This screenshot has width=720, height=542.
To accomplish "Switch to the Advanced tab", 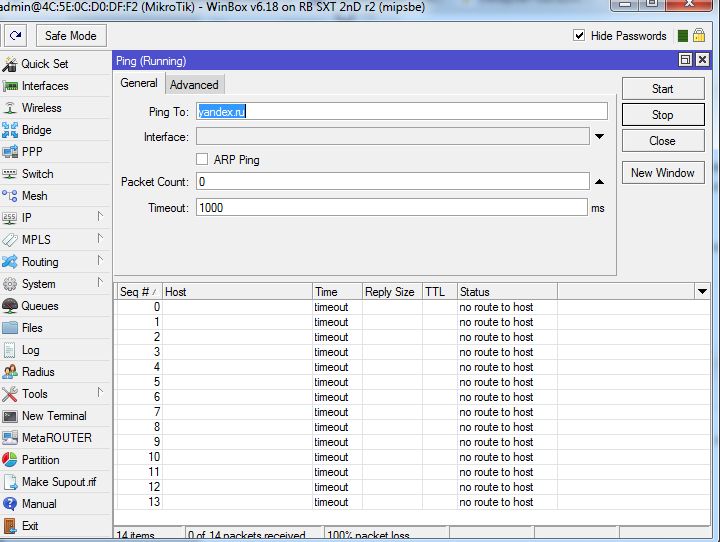I will tap(194, 85).
